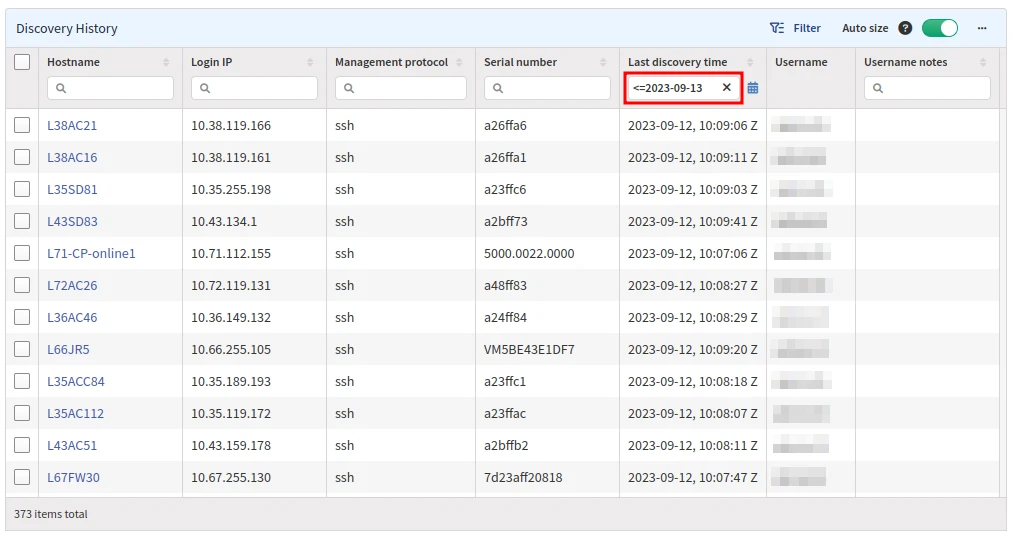Sort by Serial number column arrows
The height and width of the screenshot is (539, 1013).
[603, 62]
